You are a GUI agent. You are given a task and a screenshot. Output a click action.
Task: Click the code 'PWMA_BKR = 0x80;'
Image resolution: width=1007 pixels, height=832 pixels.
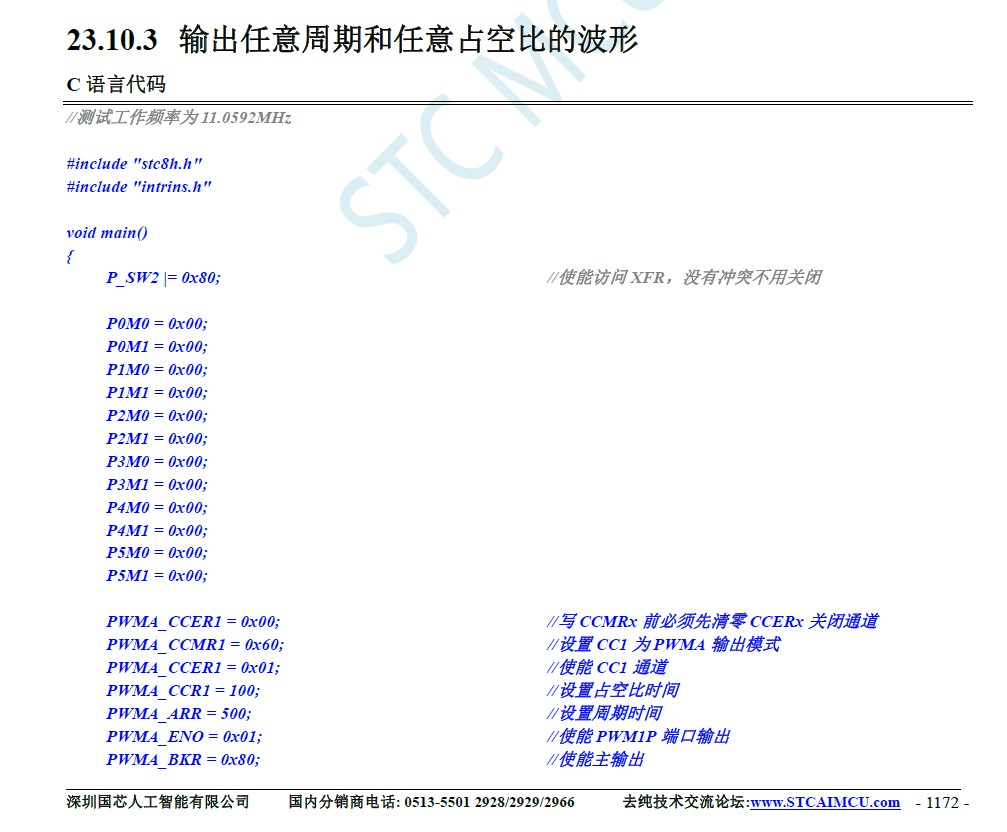pyautogui.click(x=183, y=760)
